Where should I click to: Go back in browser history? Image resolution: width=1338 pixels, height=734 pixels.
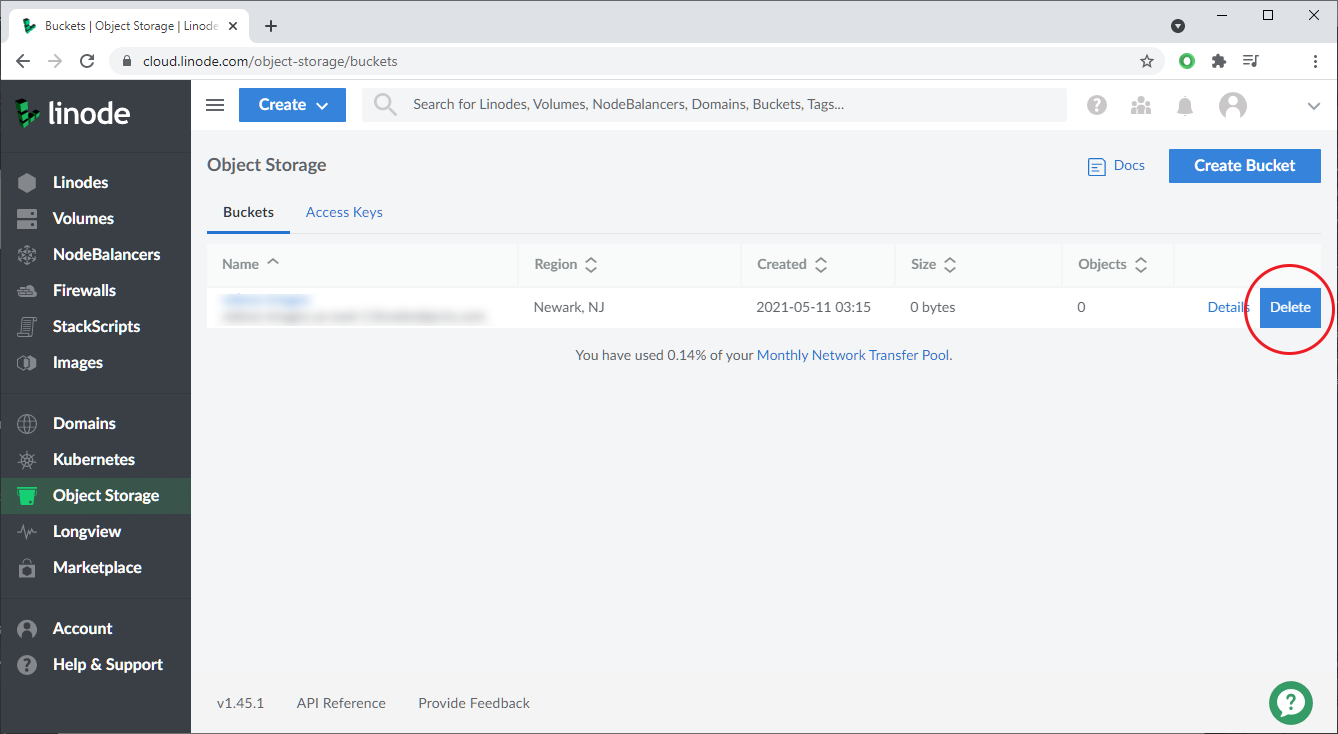[24, 61]
